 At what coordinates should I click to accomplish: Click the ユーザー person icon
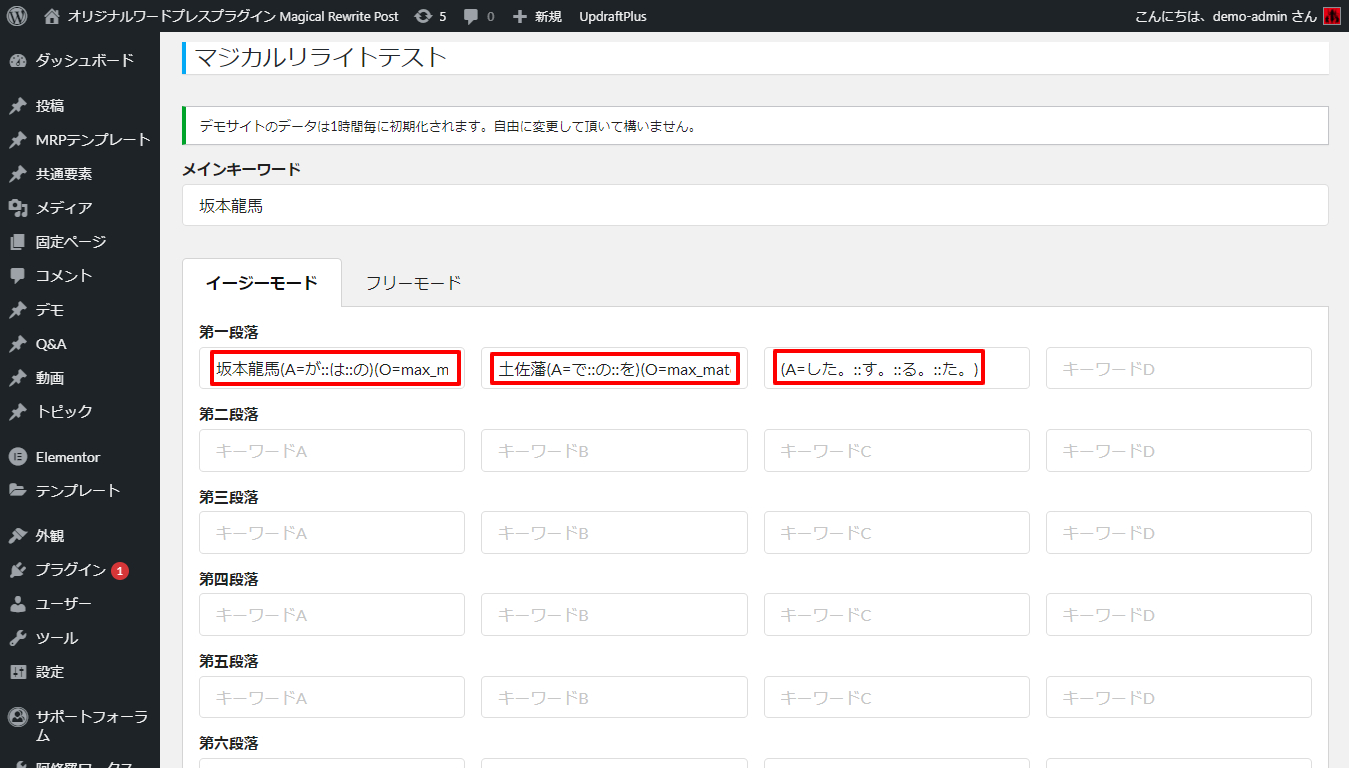17,604
